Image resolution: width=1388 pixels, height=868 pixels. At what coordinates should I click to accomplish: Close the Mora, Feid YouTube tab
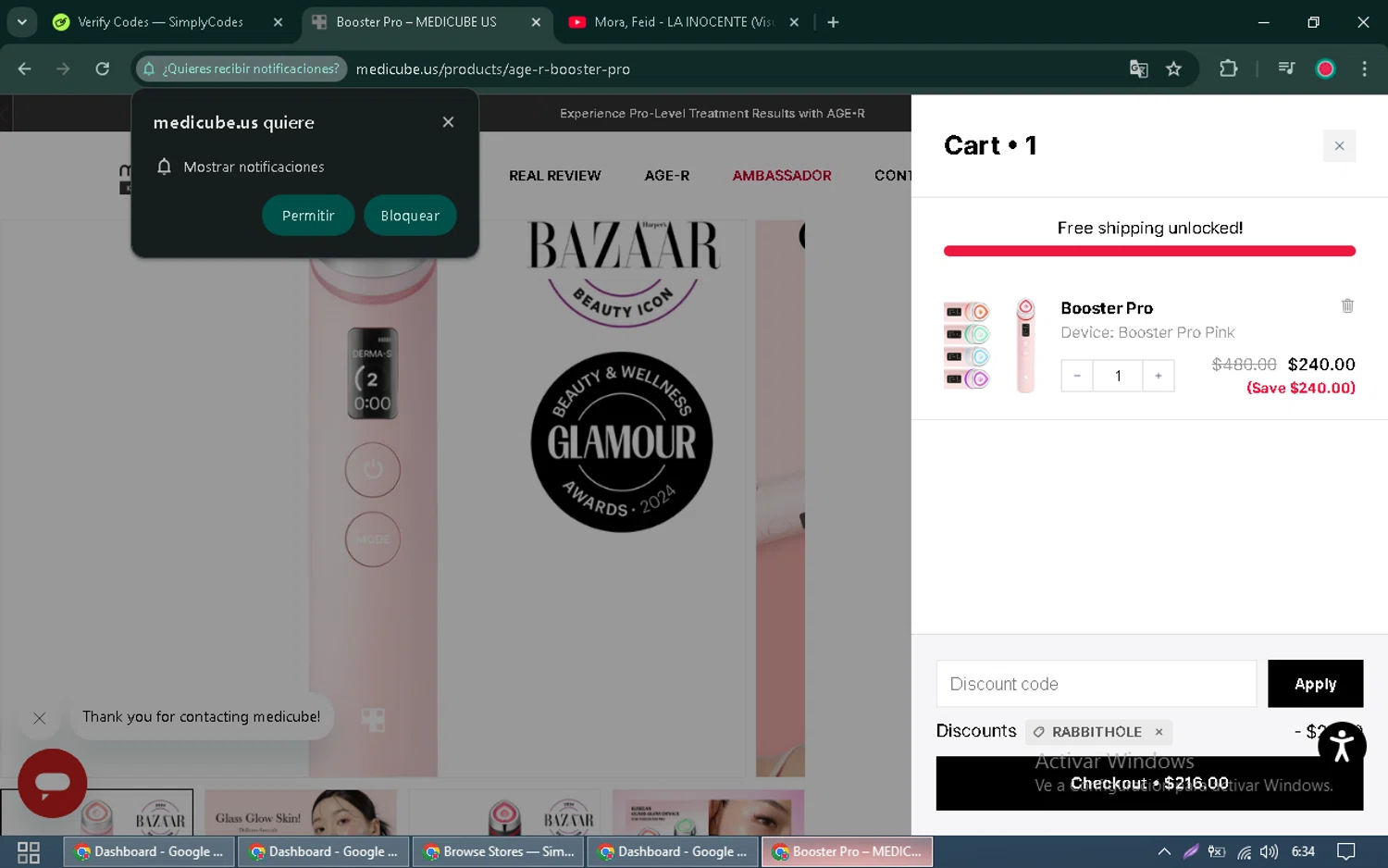794,22
